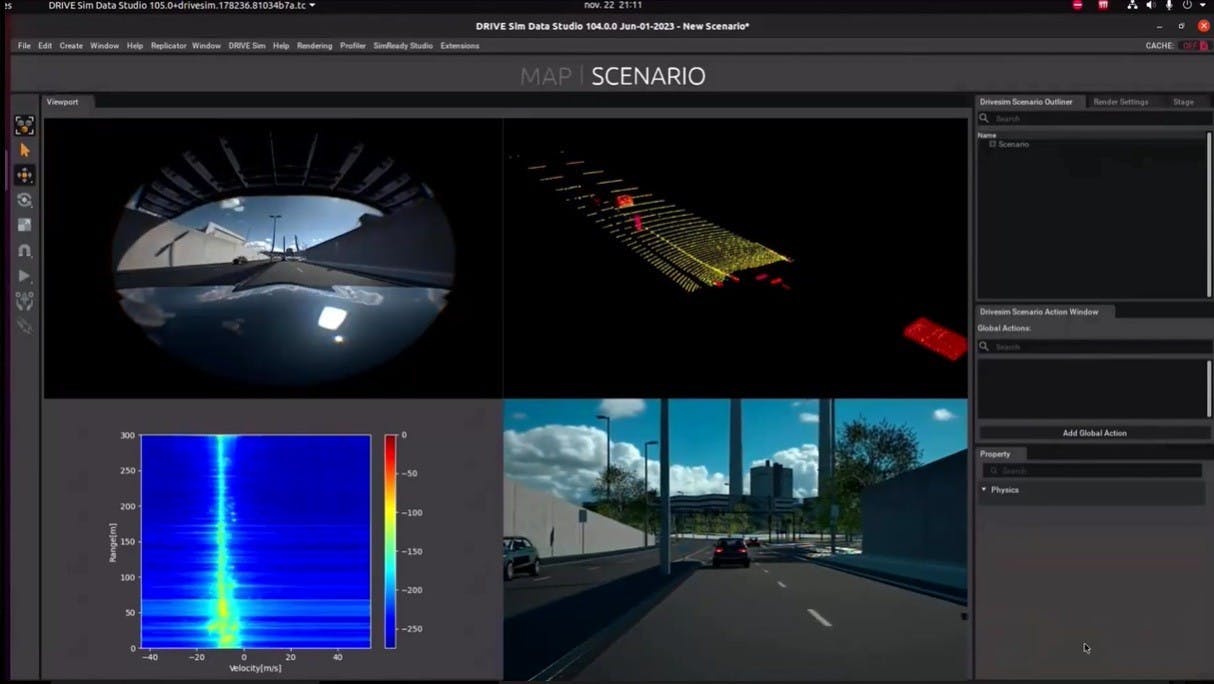Viewport: 1214px width, 684px height.
Task: Switch to MAP mode
Action: pos(545,76)
